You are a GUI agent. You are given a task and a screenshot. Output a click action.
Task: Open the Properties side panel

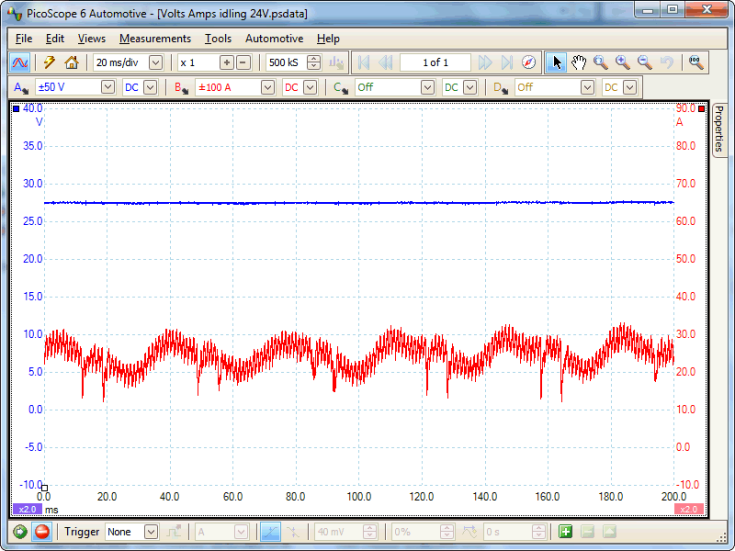718,128
